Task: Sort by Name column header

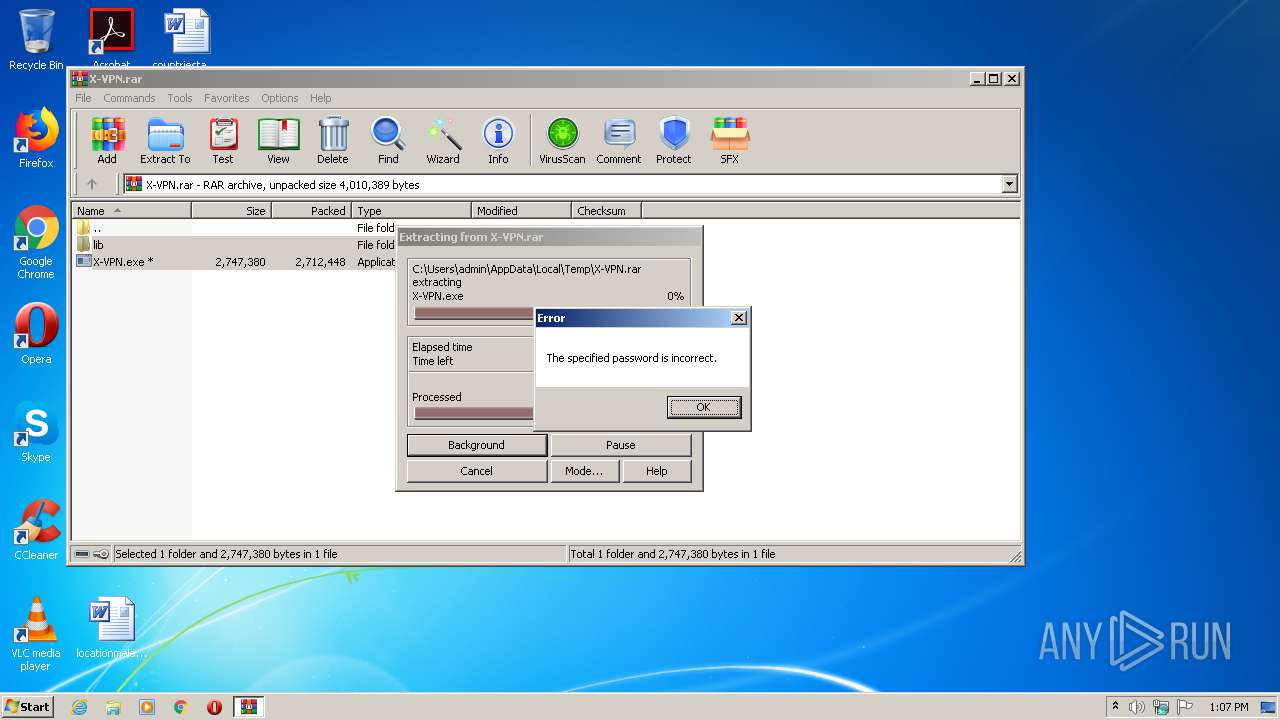Action: 131,211
